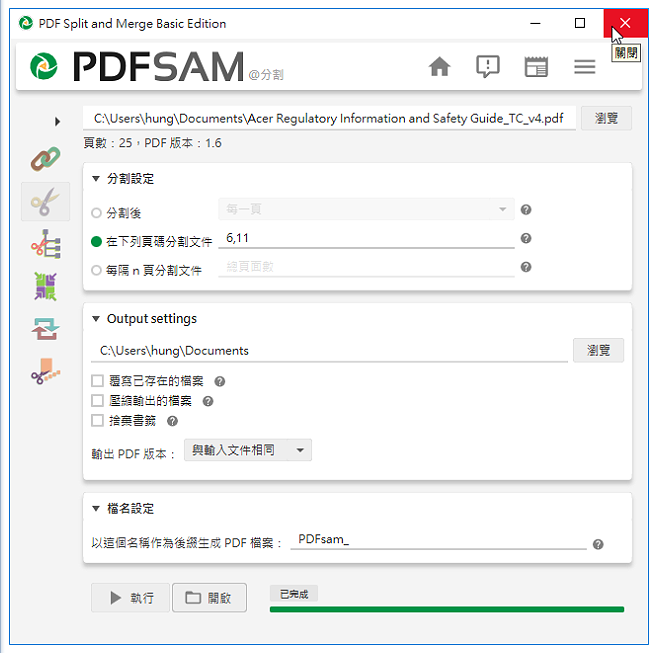
Task: Go to the Home dashboard icon
Action: [x=439, y=67]
